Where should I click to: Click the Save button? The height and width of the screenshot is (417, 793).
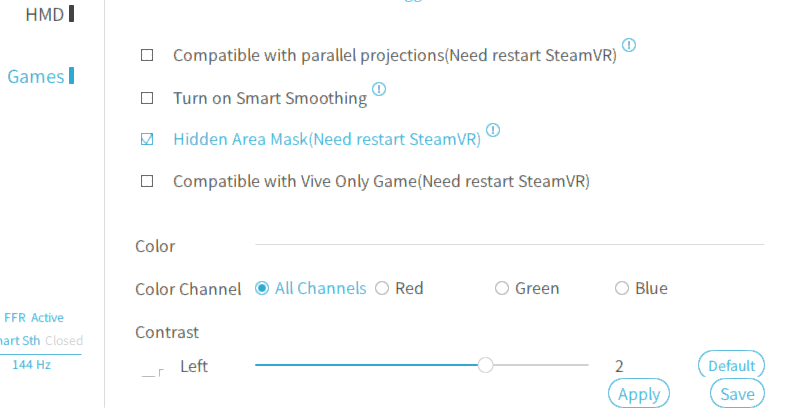pos(737,394)
